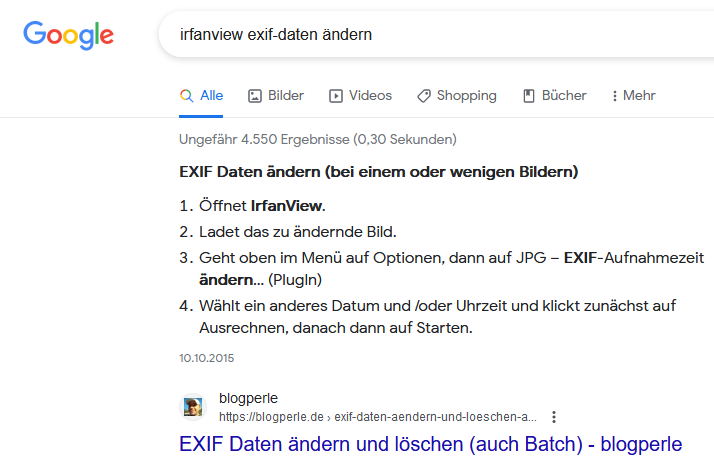
Task: Click the blogperle.de URL breadcrumb
Action: click(x=378, y=417)
